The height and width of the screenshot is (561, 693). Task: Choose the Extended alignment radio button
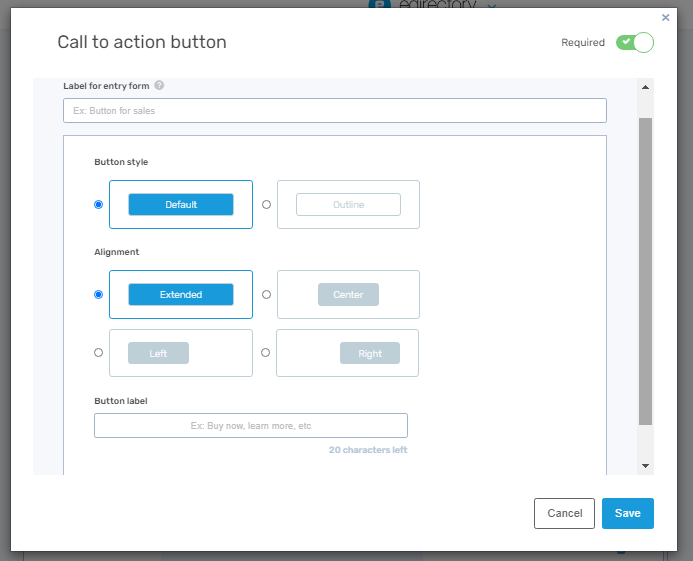click(98, 295)
